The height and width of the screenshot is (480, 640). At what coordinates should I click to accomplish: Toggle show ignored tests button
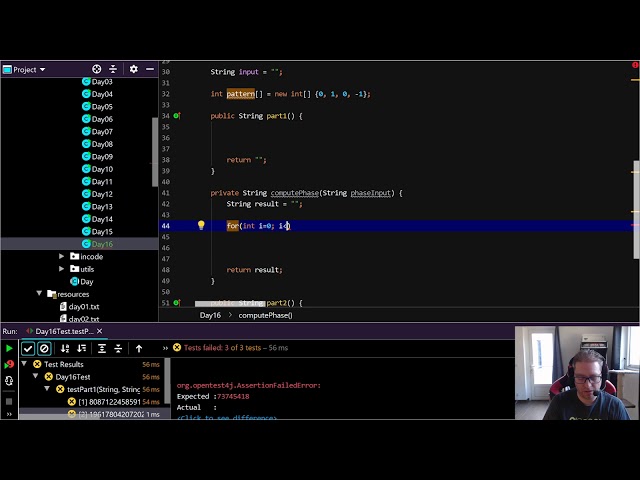pyautogui.click(x=44, y=349)
